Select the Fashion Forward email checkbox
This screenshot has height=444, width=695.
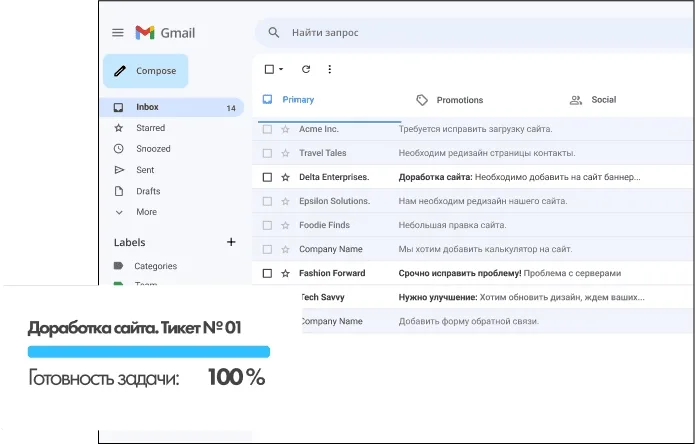(x=267, y=273)
